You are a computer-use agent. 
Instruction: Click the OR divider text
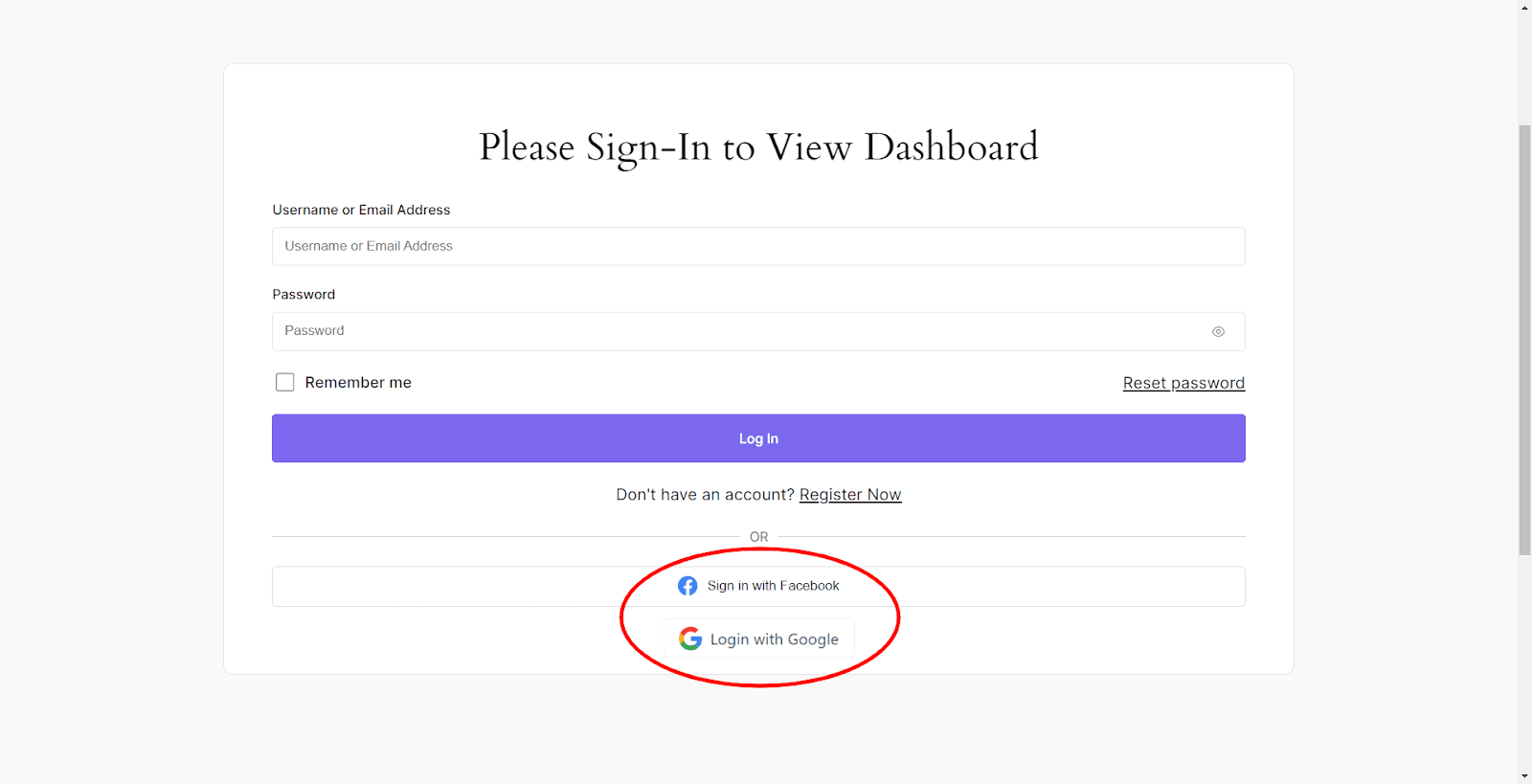[758, 536]
